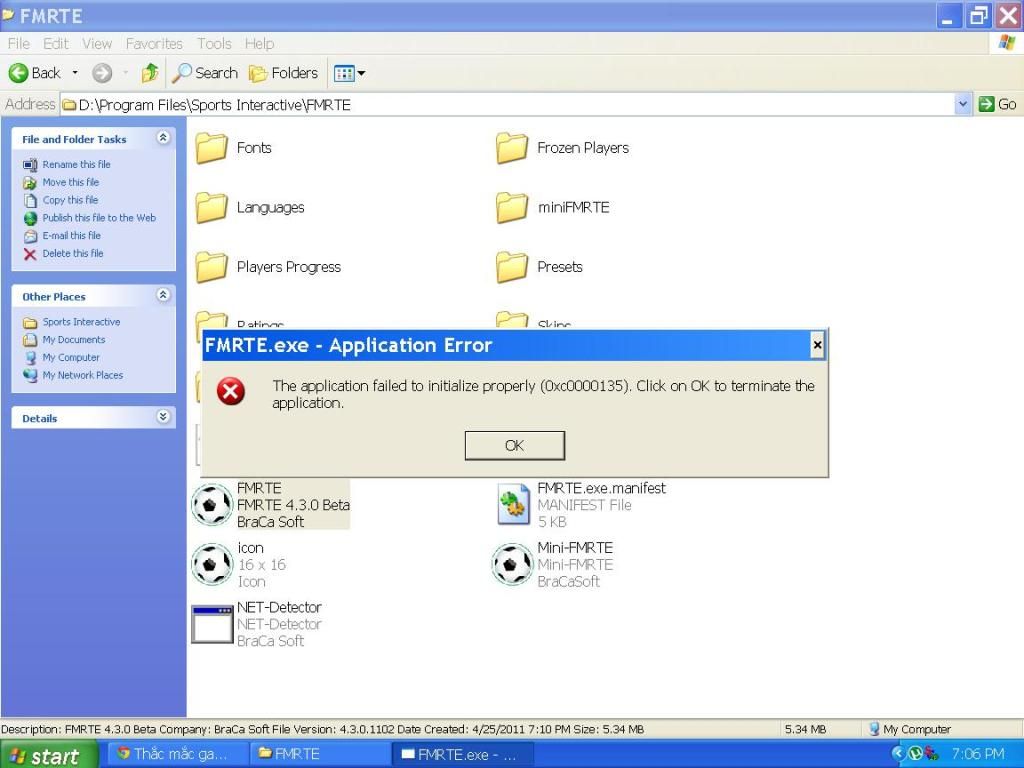Image resolution: width=1024 pixels, height=768 pixels.
Task: Click Copy this file link
Action: (70, 200)
